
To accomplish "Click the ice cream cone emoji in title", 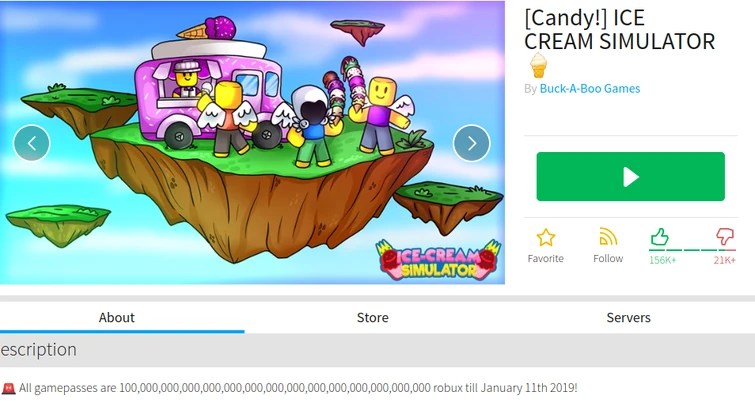I will pos(538,65).
